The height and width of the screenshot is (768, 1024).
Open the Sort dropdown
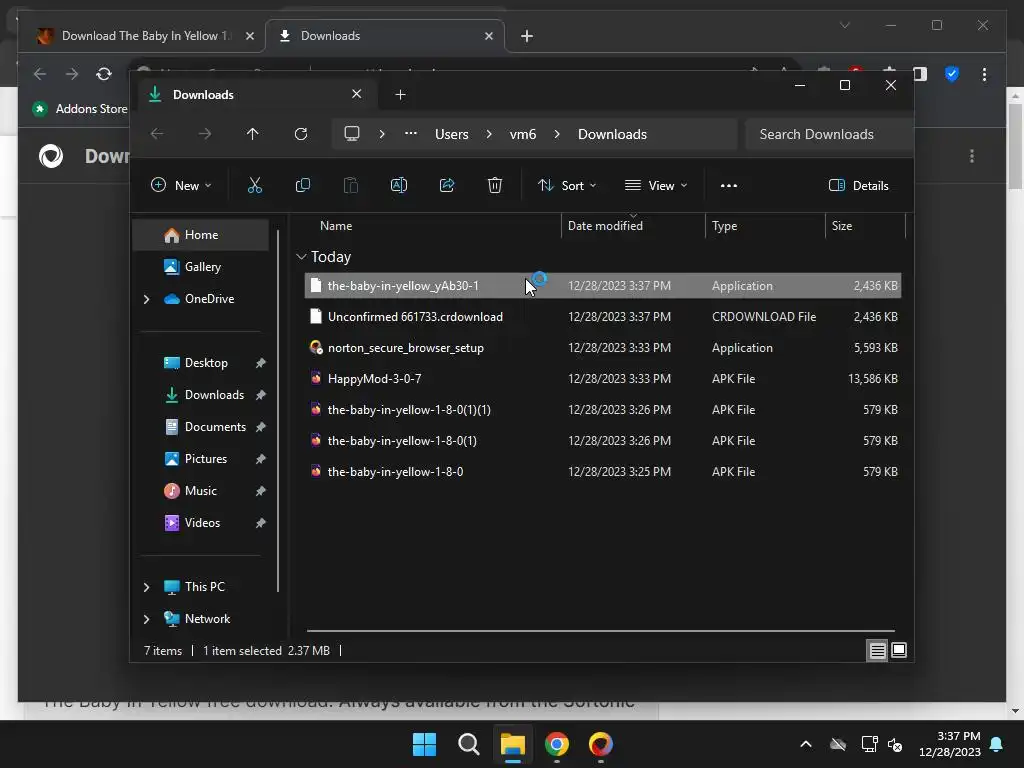pos(567,185)
